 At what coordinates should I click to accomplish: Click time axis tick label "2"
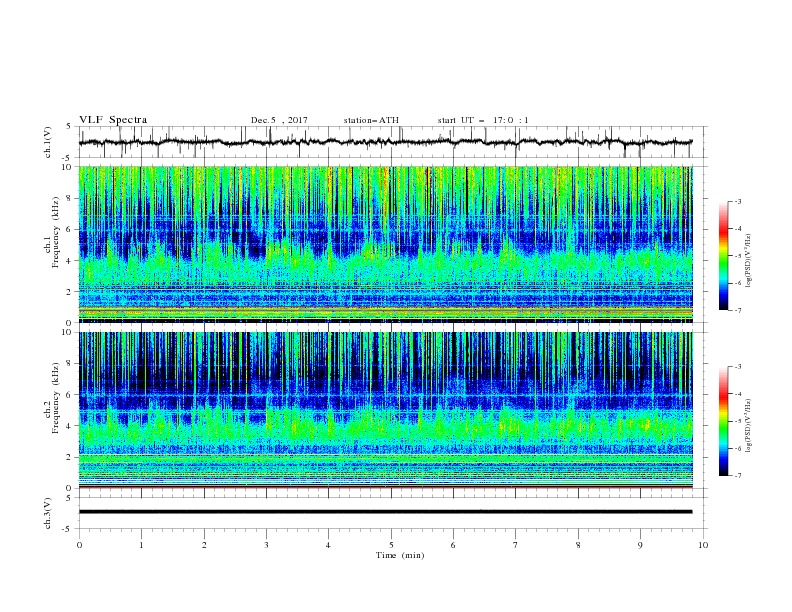204,545
